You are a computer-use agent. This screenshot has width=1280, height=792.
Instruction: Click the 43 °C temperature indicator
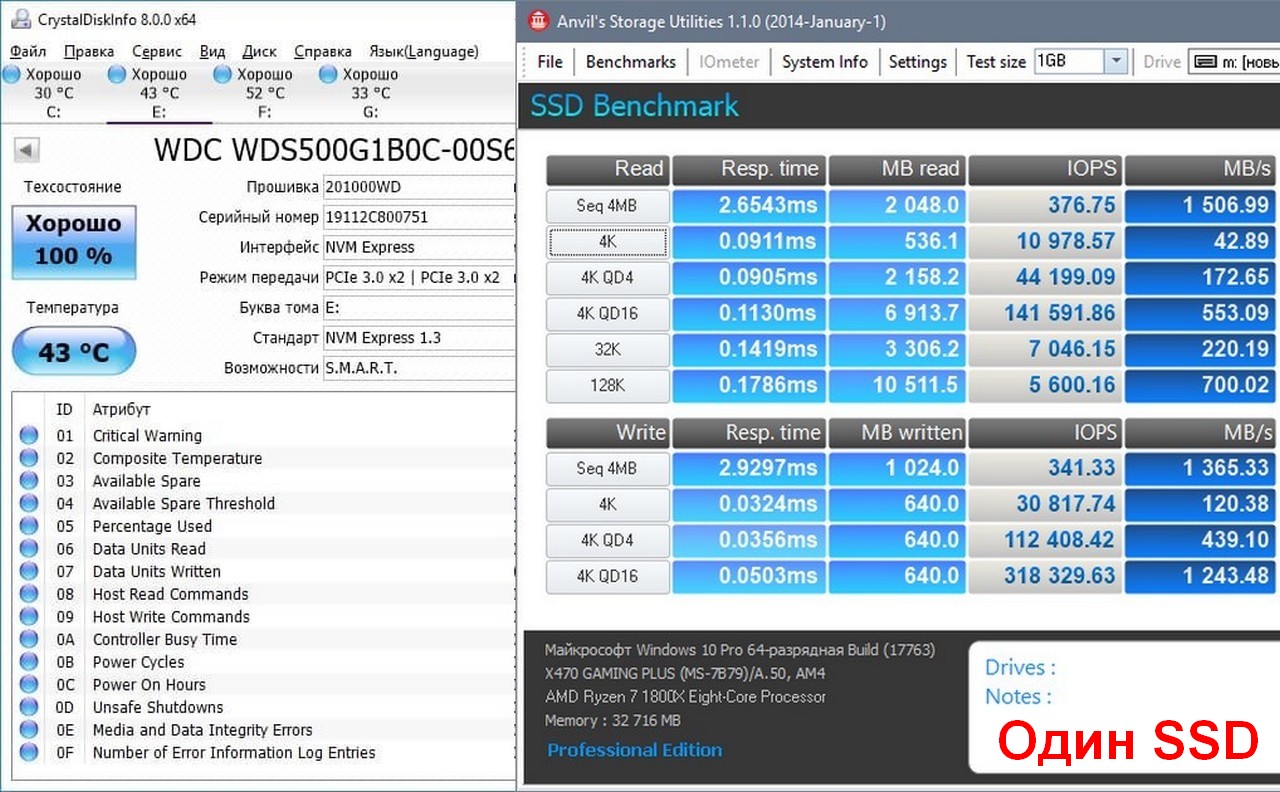point(74,352)
